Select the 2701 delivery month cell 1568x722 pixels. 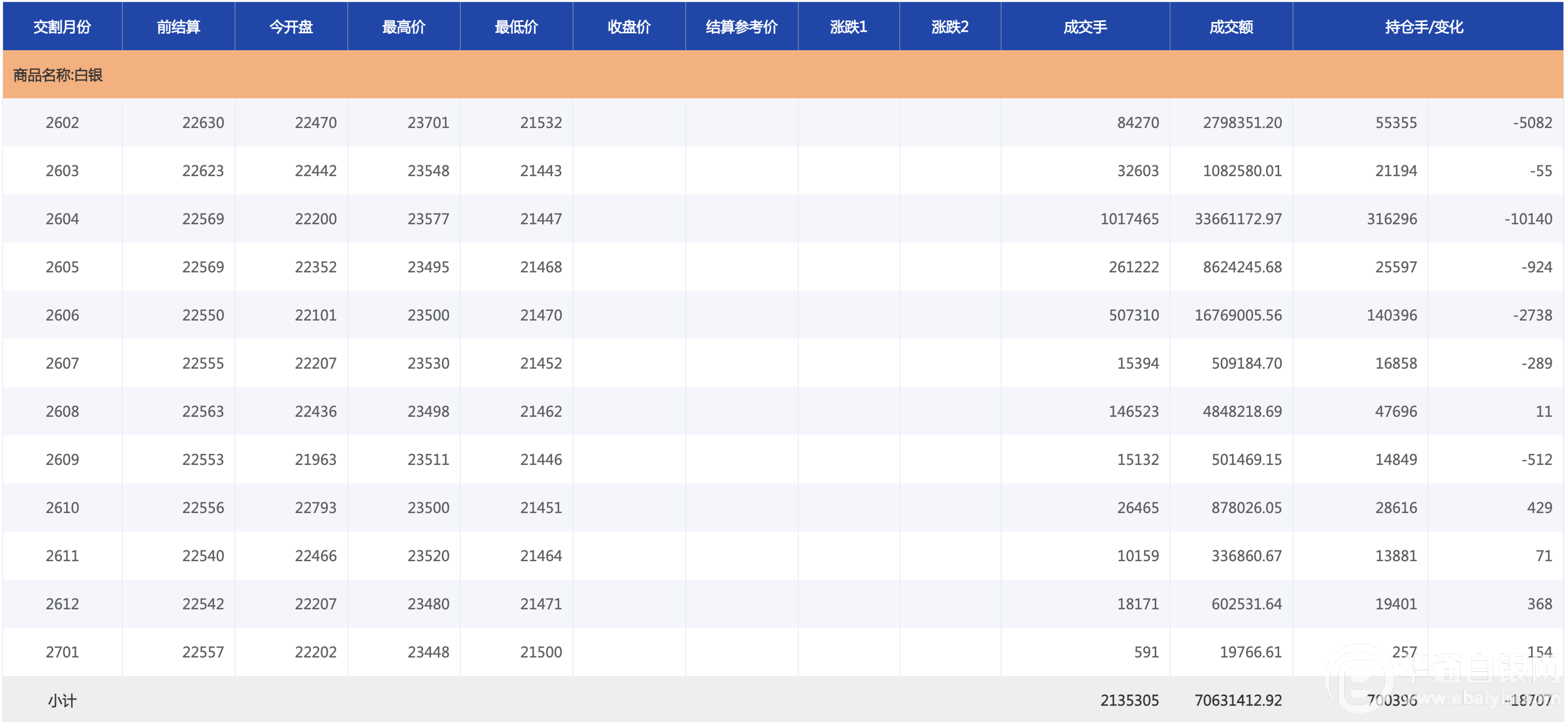(62, 652)
